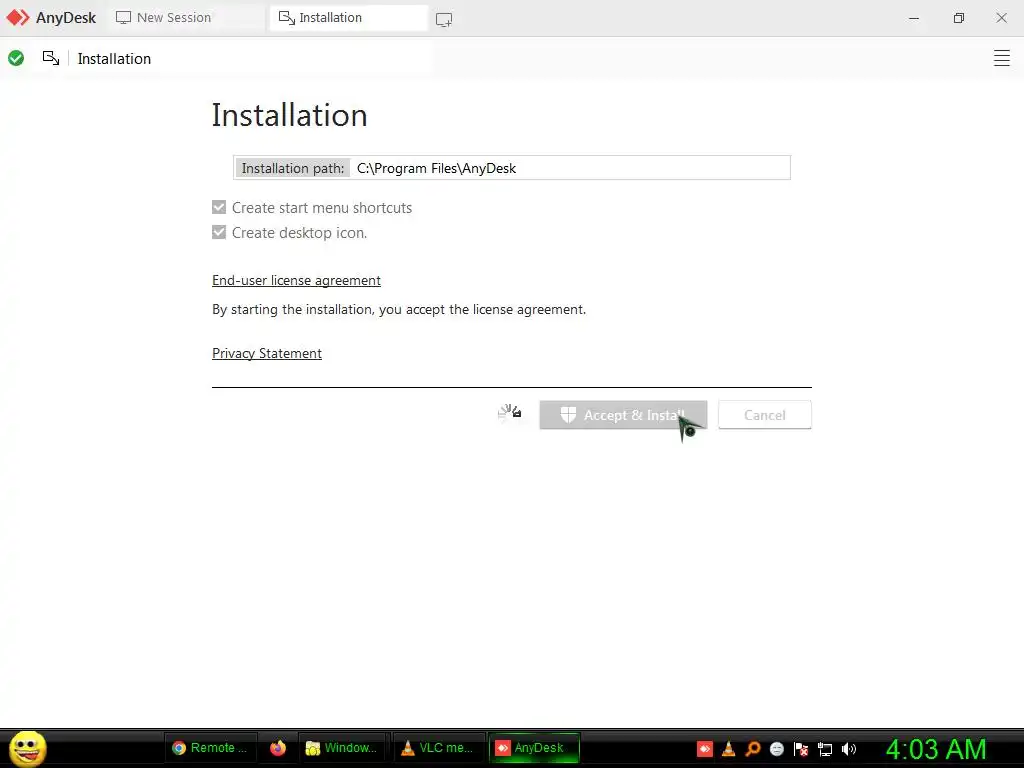The width and height of the screenshot is (1024, 768).
Task: Minimize the AnyDesk window
Action: 914,18
